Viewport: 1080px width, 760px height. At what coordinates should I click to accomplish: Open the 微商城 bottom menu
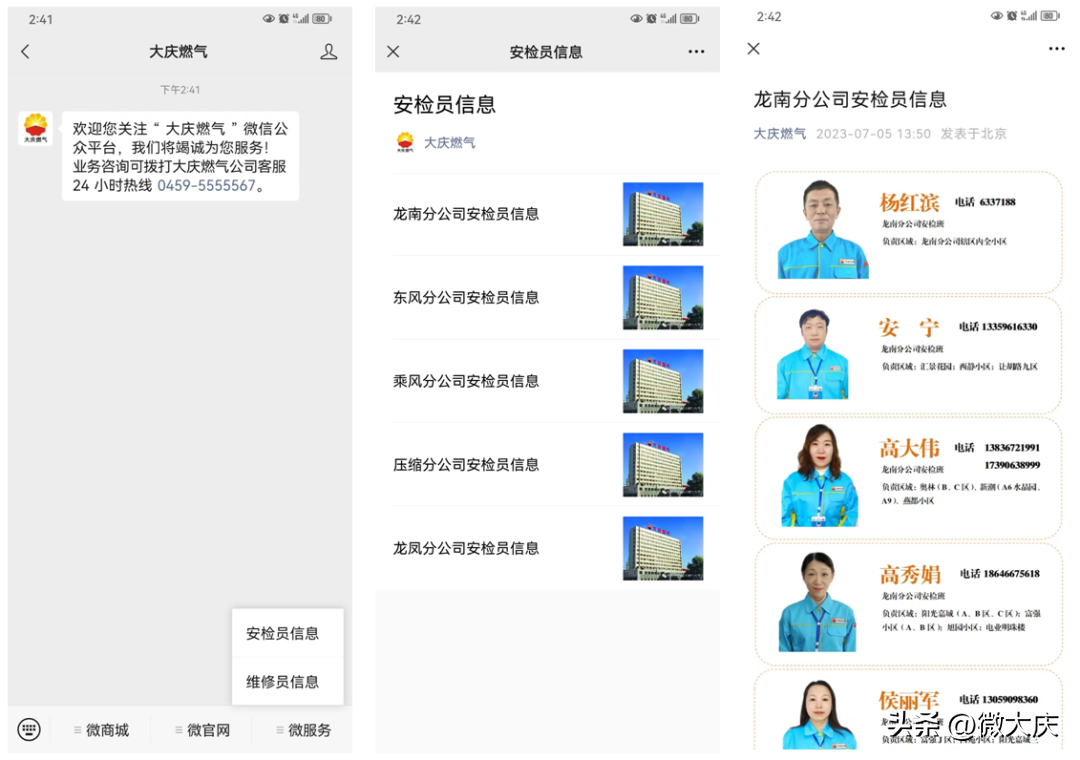point(102,730)
